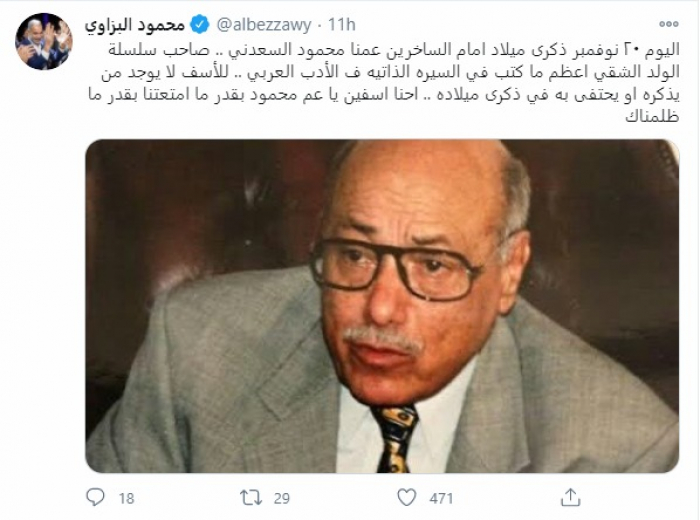
Task: Open the three-dot more options menu
Action: click(x=669, y=24)
